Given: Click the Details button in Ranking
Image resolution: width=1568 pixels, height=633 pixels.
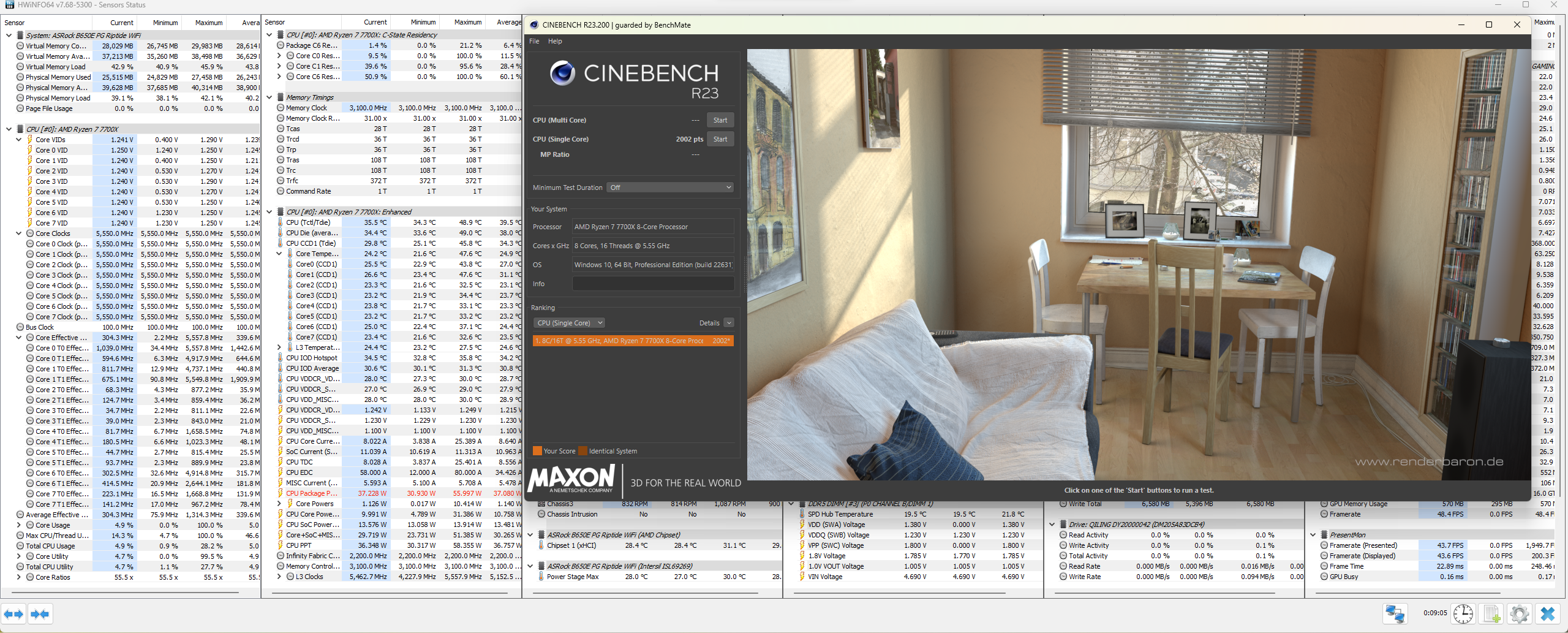Looking at the screenshot, I should click(709, 323).
